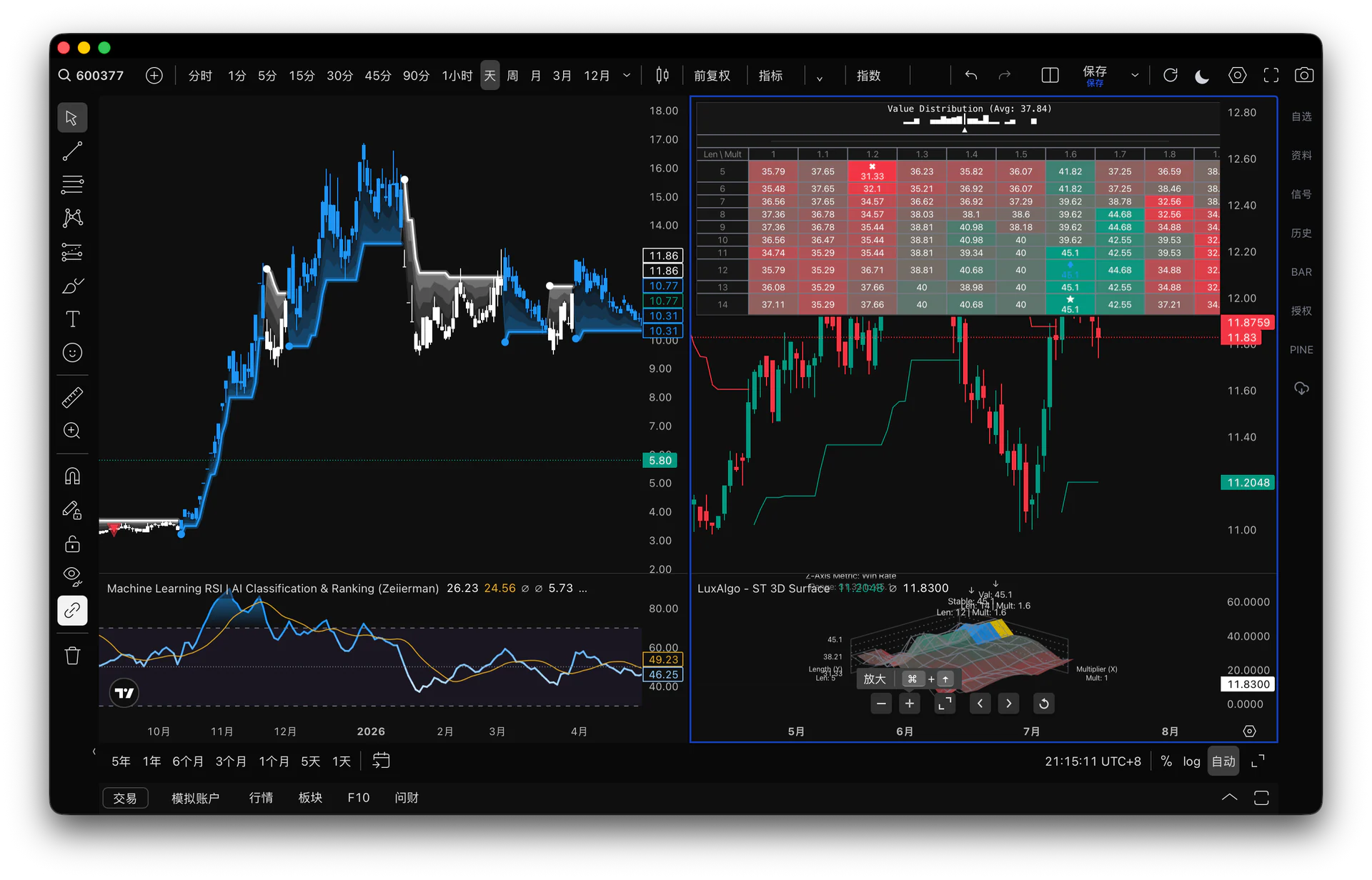1372x880 pixels.
Task: Toggle 自动 auto scale
Action: pos(1223,761)
